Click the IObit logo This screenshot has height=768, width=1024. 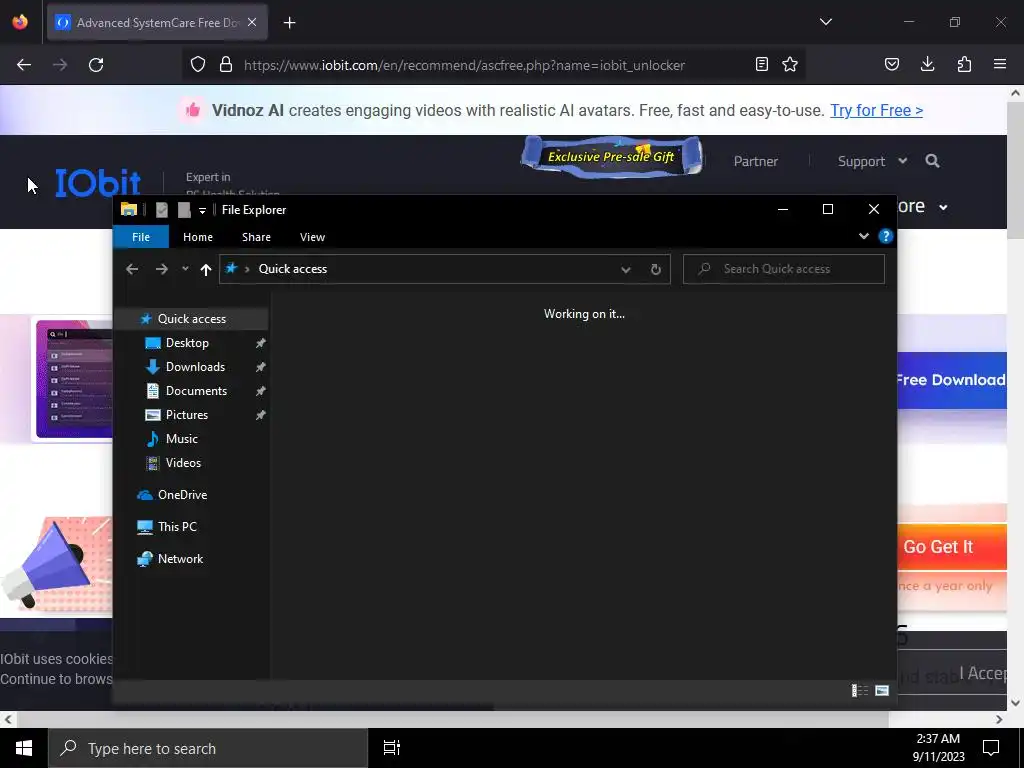[x=98, y=183]
